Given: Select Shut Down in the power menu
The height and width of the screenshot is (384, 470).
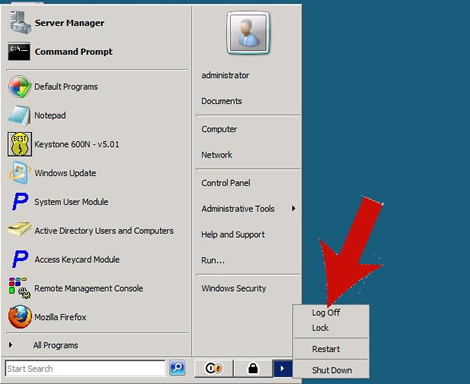Looking at the screenshot, I should click(x=332, y=370).
